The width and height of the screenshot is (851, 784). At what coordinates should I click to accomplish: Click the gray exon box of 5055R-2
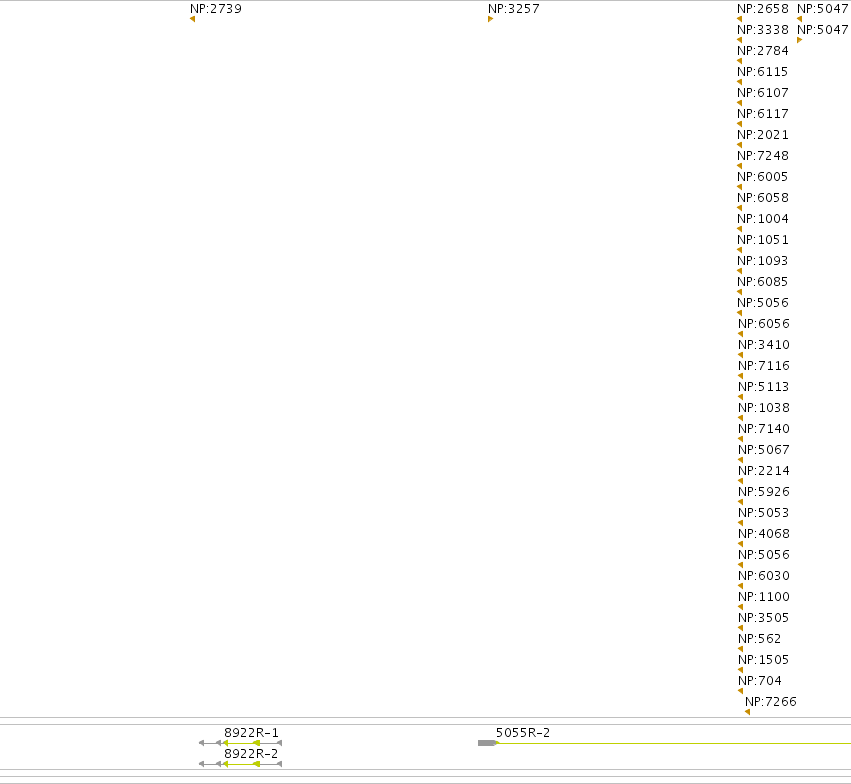(x=486, y=743)
